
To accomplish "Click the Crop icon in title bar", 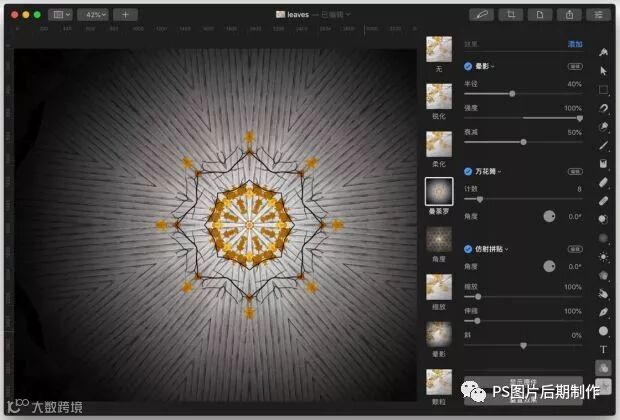I will pos(511,15).
